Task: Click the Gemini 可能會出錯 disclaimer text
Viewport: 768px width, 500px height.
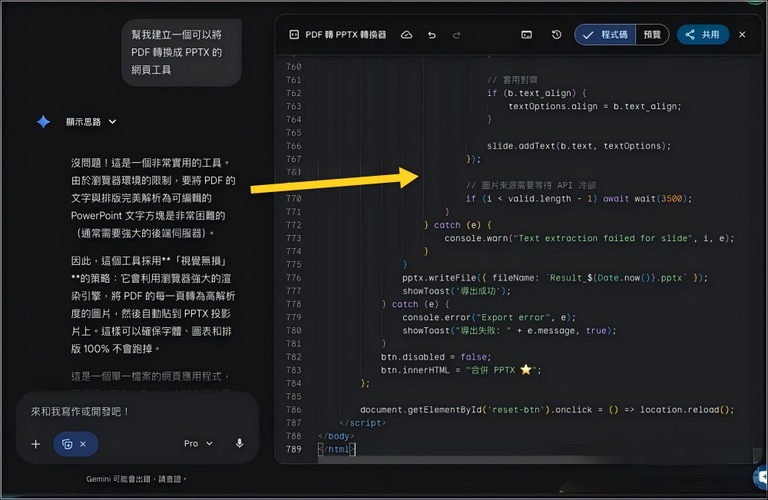Action: point(137,479)
